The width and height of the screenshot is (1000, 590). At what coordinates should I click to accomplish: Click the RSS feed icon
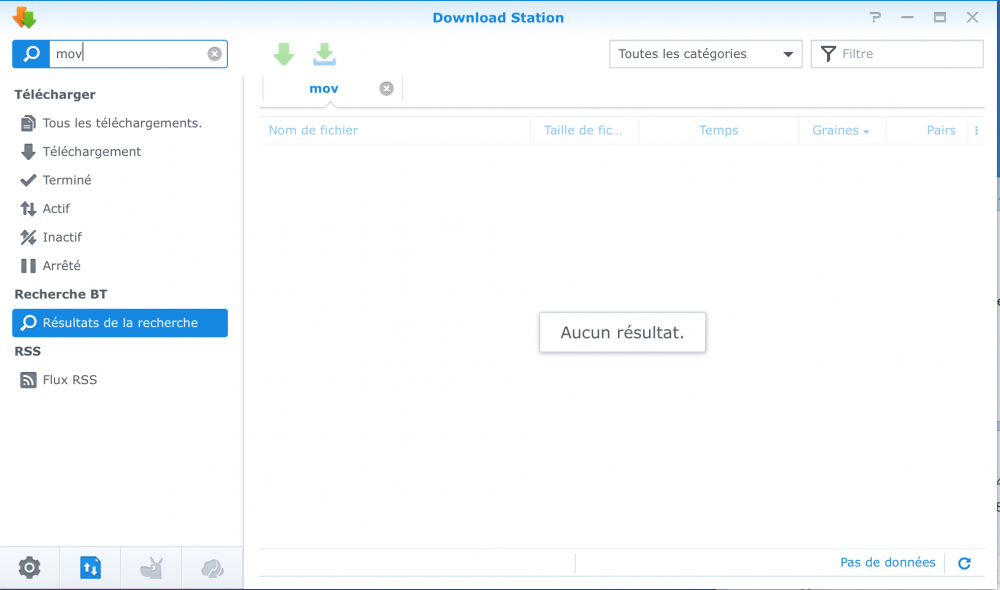point(28,380)
